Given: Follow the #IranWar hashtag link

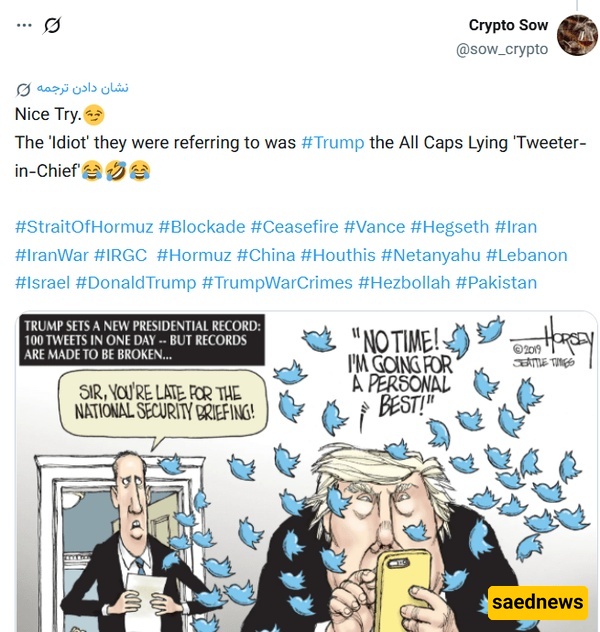Looking at the screenshot, I should click(52, 255).
